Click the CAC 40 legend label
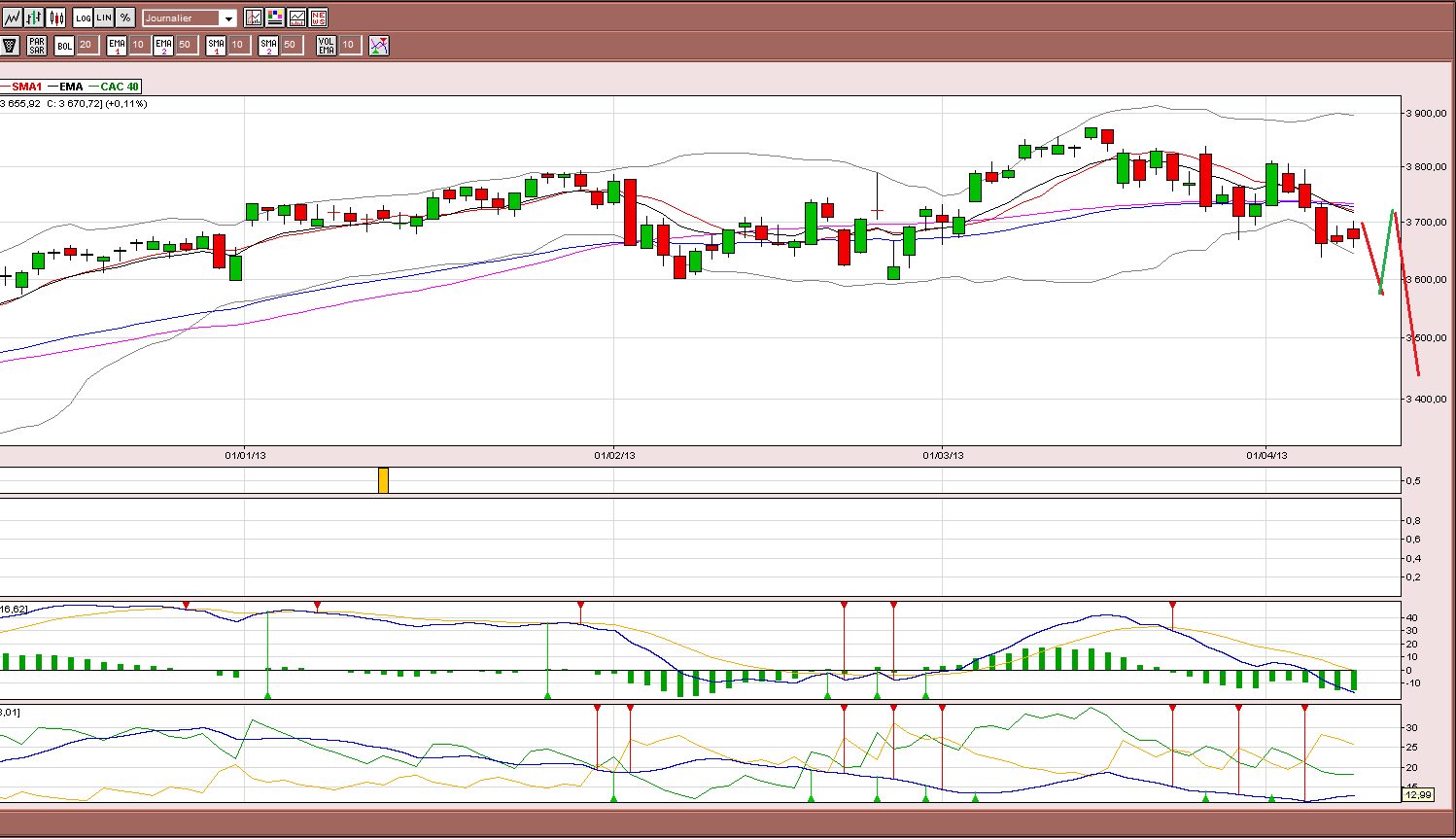The width and height of the screenshot is (1456, 839). click(120, 87)
